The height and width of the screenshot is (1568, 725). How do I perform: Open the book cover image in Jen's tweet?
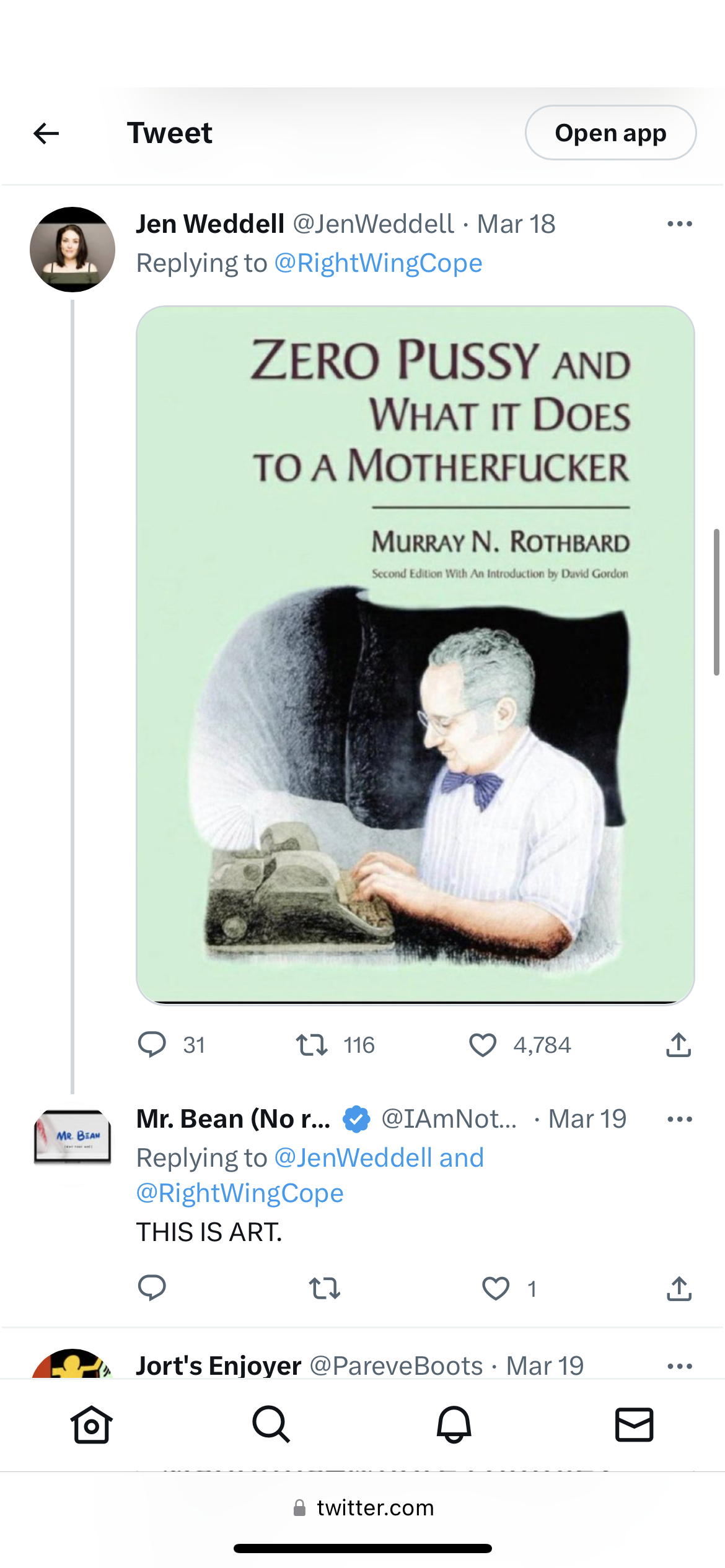(415, 655)
